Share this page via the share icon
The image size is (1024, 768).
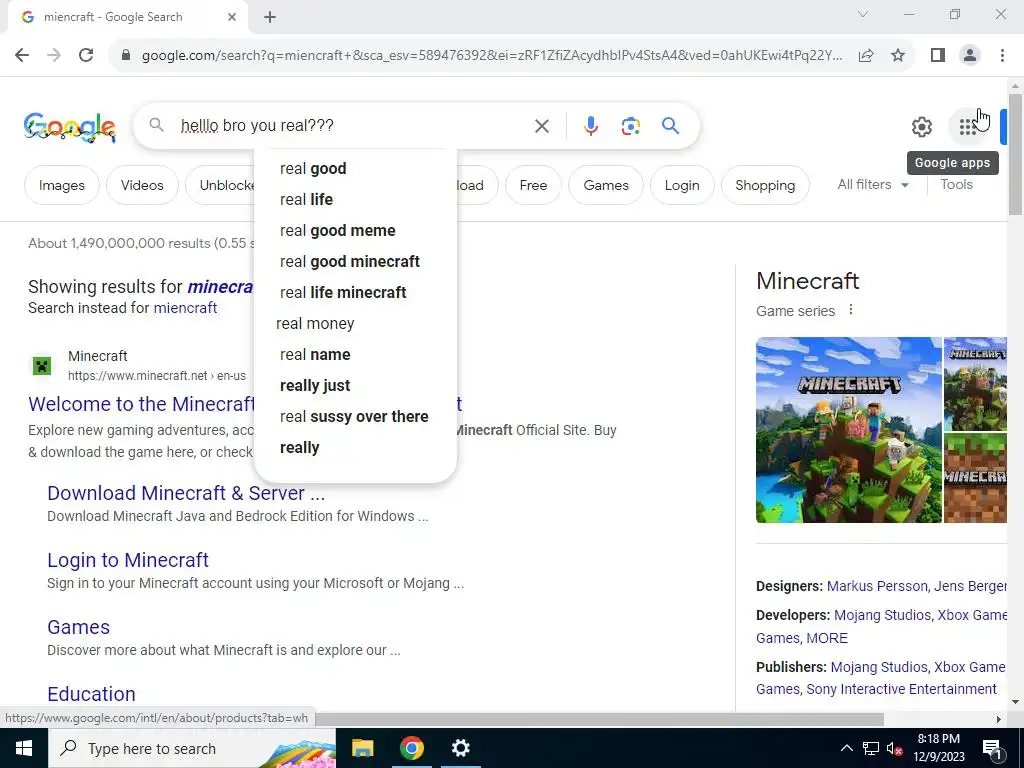tap(866, 56)
